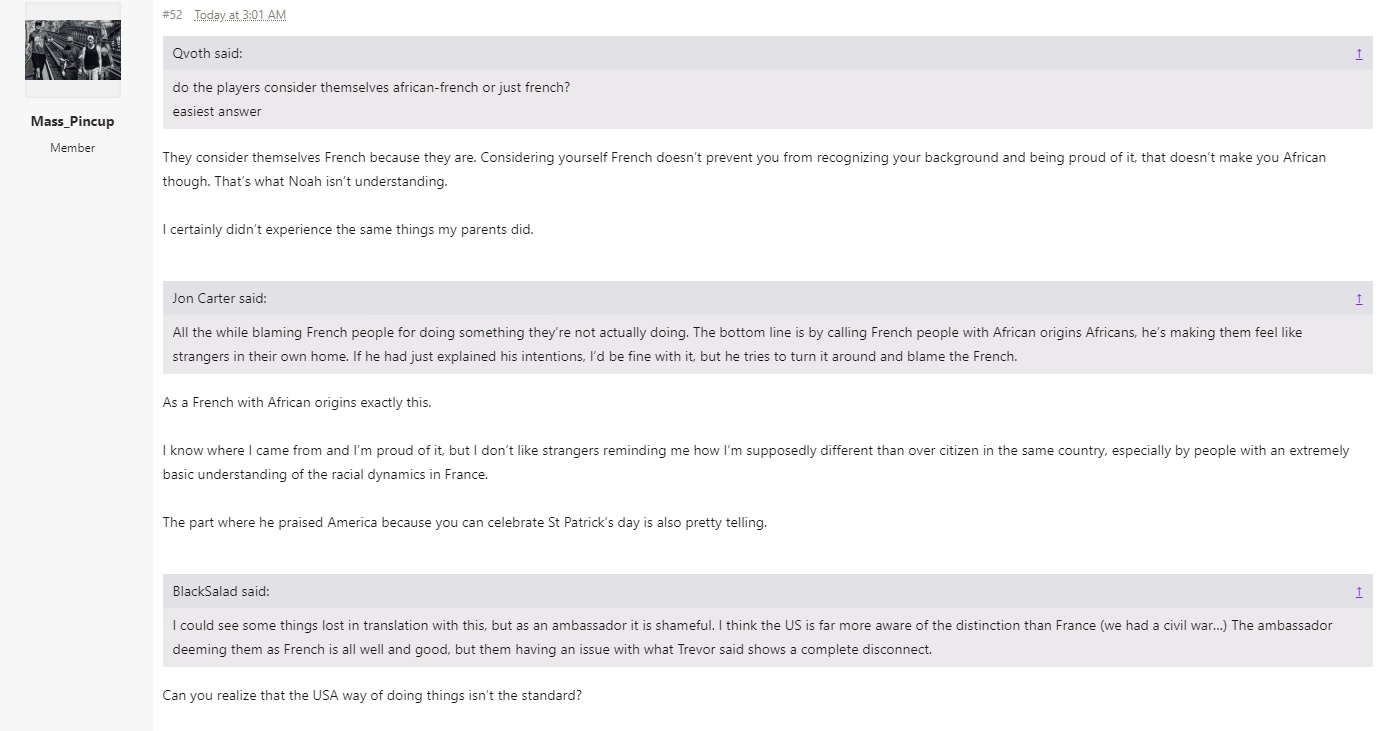Click the line 'As a French with African origins'
The height and width of the screenshot is (731, 1378).
click(297, 402)
